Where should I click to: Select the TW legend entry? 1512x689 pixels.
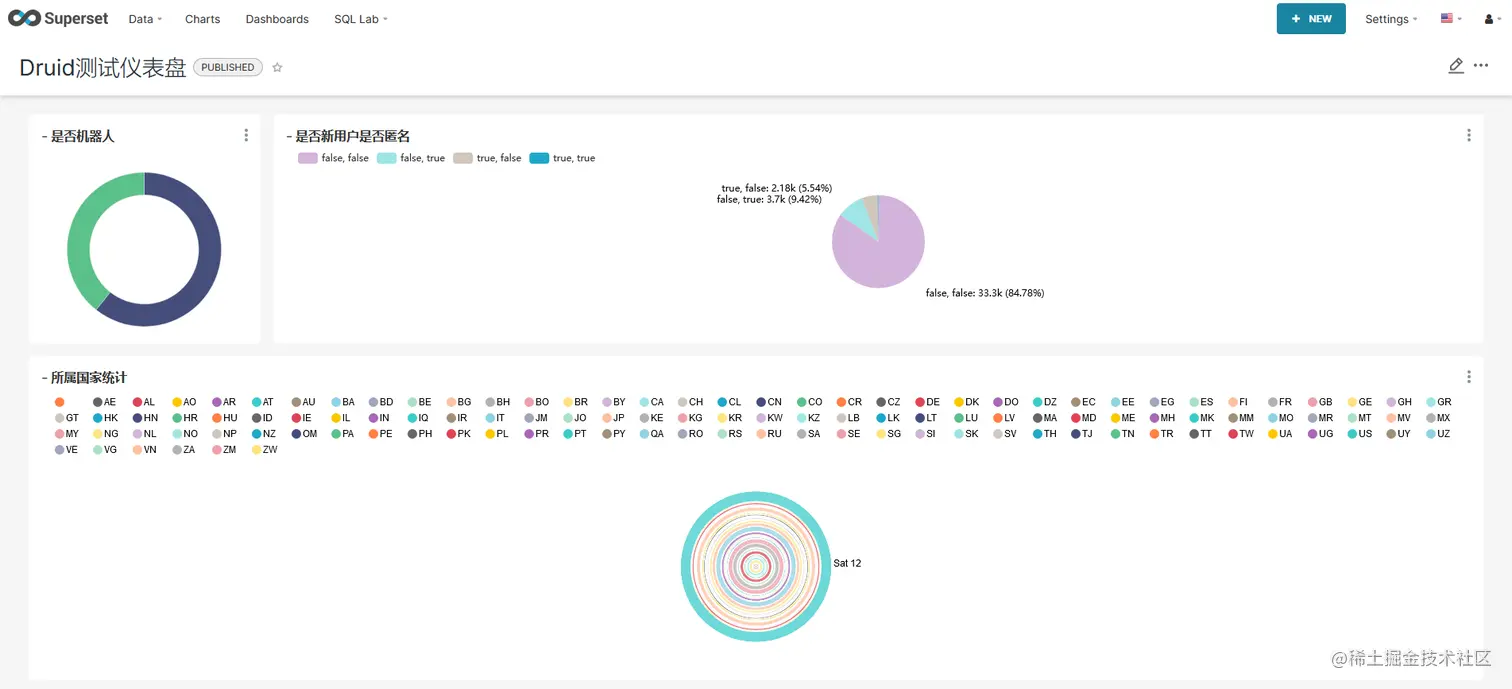[1240, 434]
